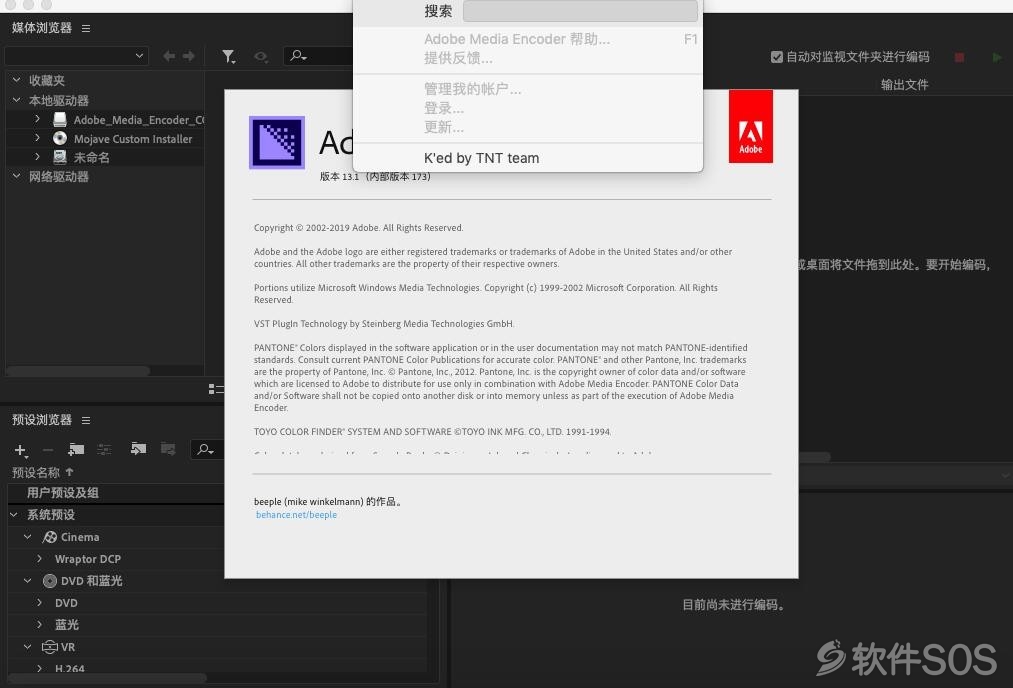Choose 提供反馈 menu item
This screenshot has height=688, width=1013.
pyautogui.click(x=528, y=58)
